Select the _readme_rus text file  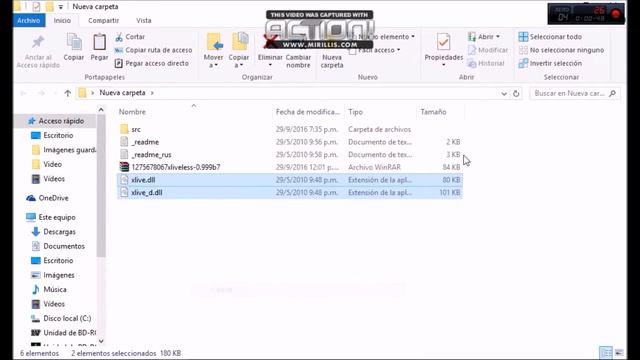tap(151, 155)
